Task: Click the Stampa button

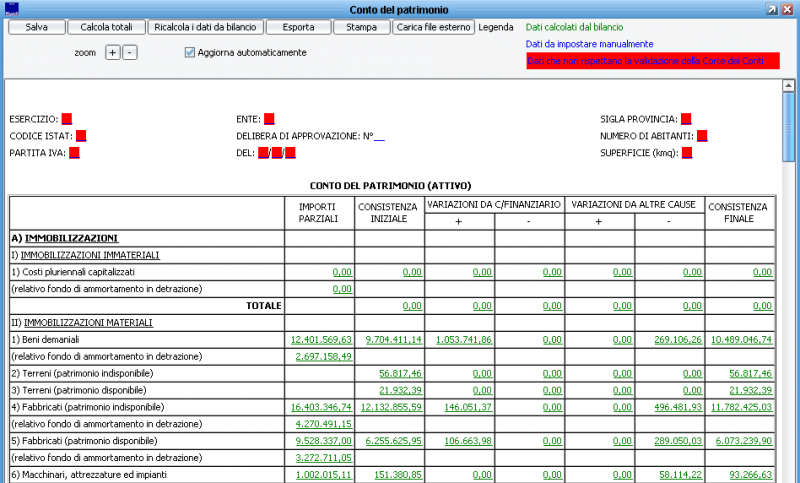Action: point(361,27)
